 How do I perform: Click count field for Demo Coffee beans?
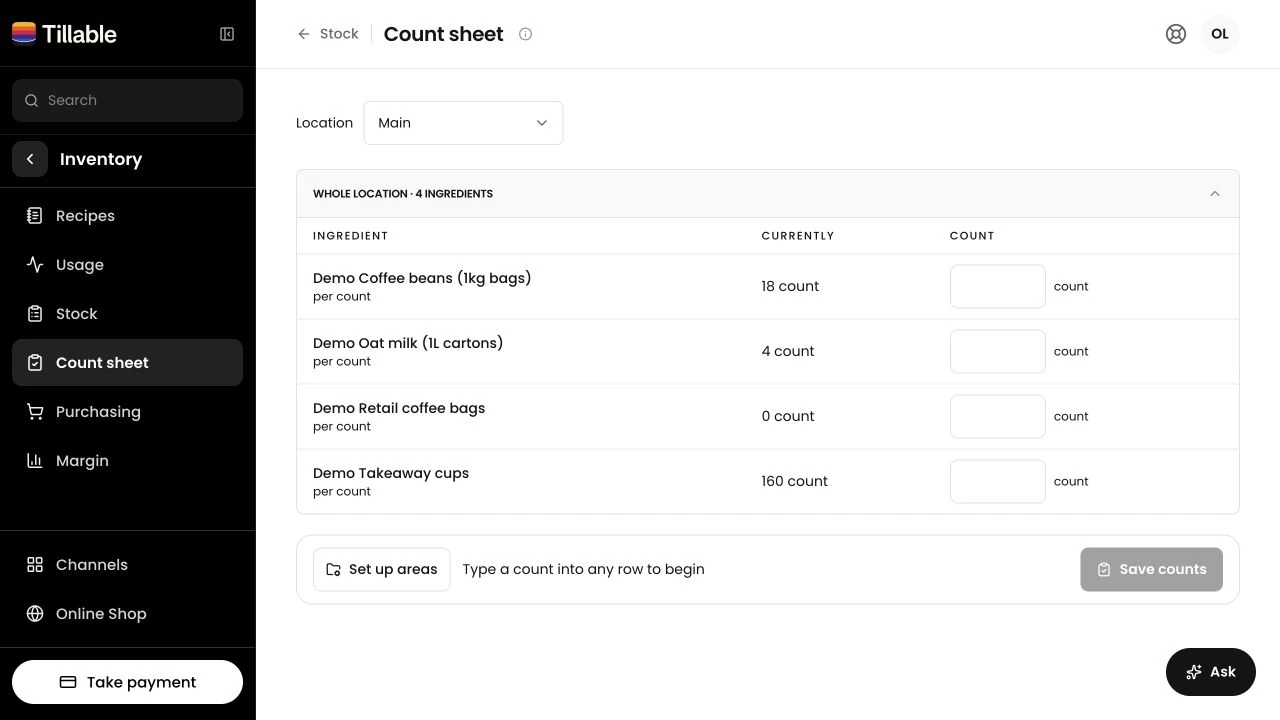coord(997,287)
